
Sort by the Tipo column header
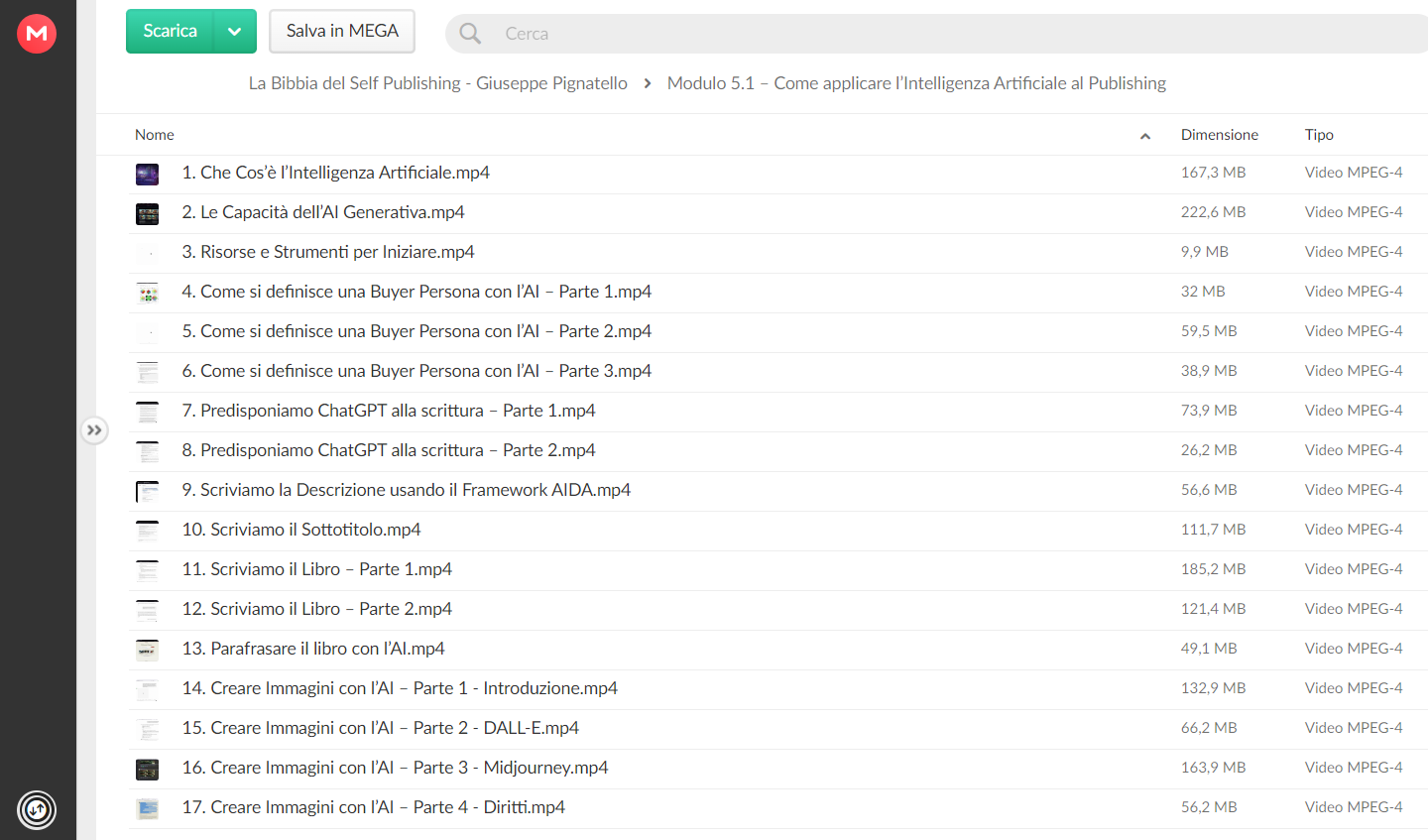pyautogui.click(x=1319, y=135)
